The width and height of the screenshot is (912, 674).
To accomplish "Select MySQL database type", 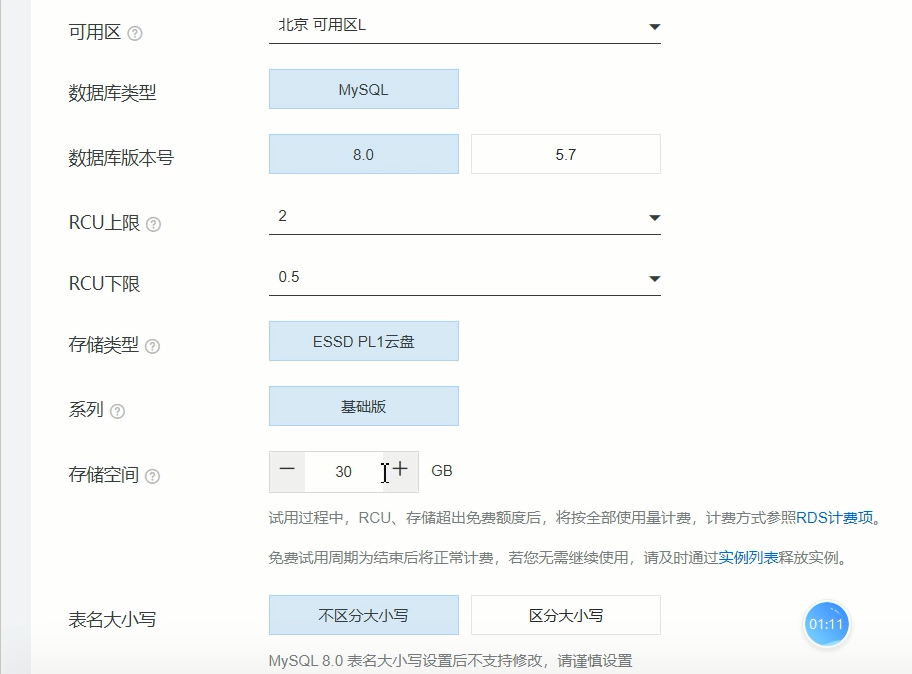I will [363, 89].
